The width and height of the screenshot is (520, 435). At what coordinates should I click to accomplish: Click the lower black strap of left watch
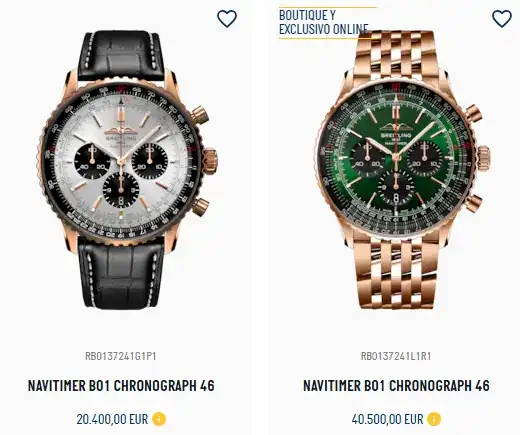click(x=121, y=275)
